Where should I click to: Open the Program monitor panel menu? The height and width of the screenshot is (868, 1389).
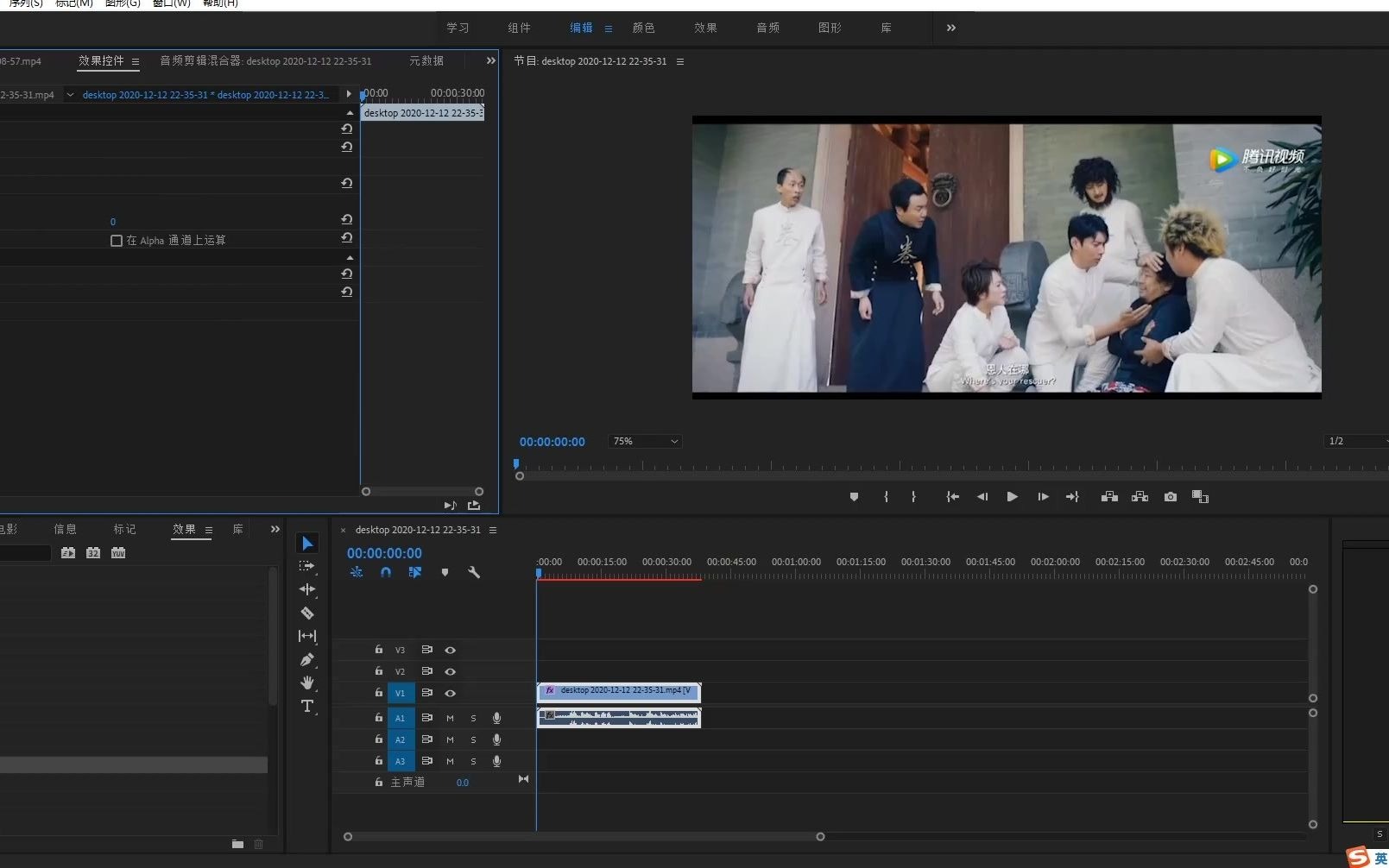[x=680, y=61]
